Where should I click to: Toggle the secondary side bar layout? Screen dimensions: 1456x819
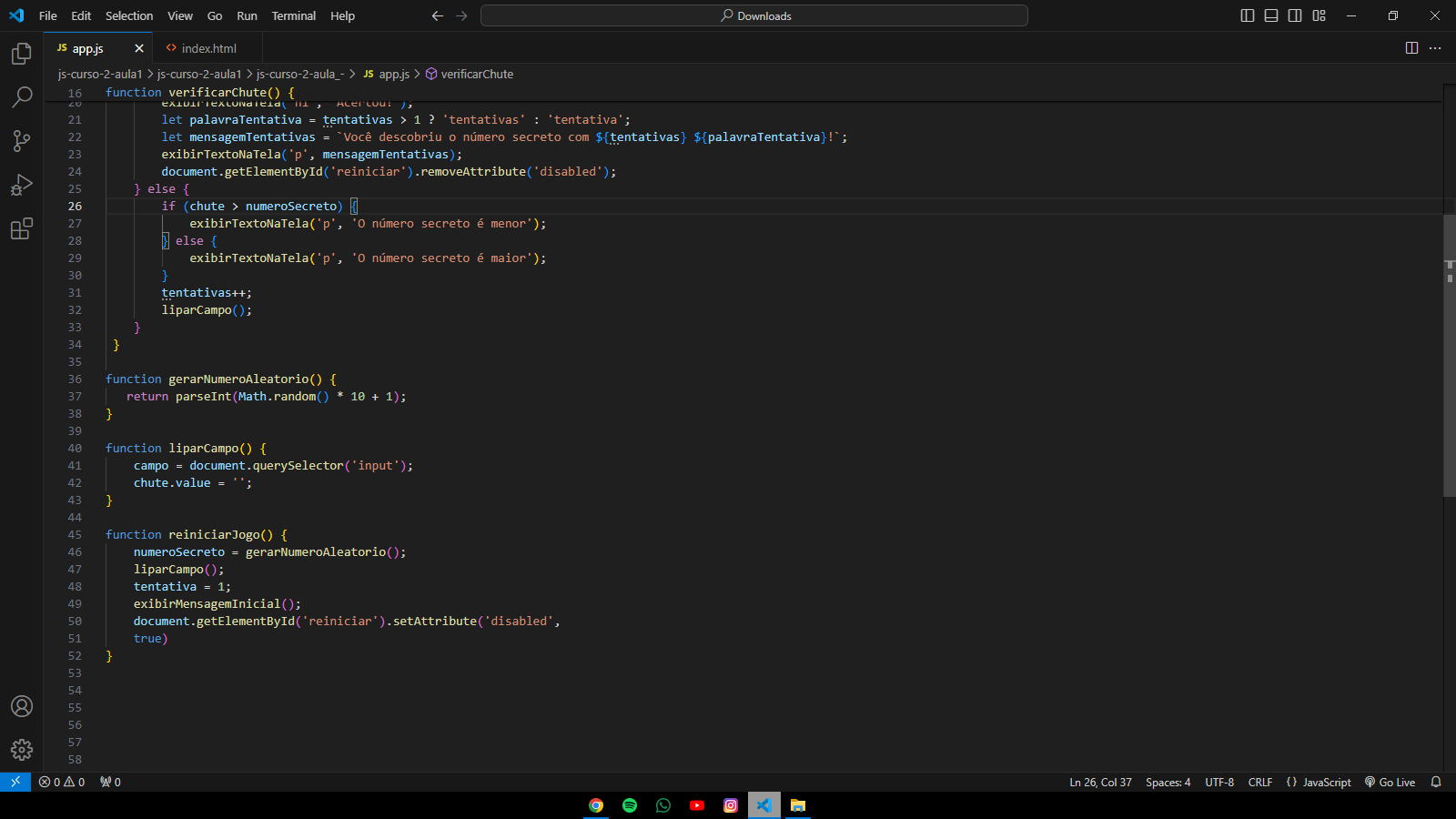1295,15
